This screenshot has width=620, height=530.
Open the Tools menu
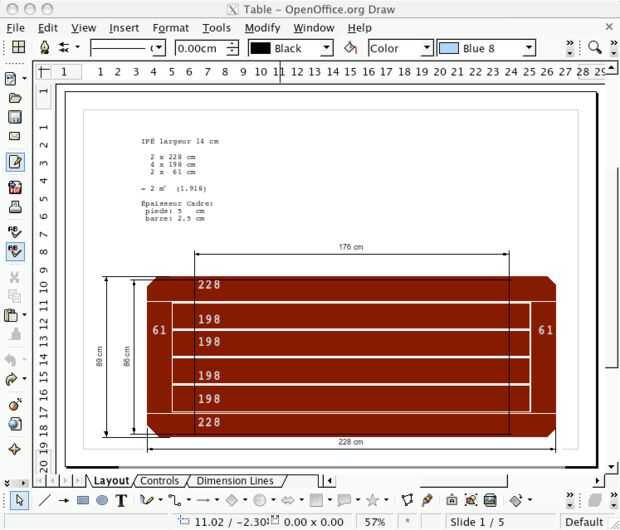click(216, 28)
